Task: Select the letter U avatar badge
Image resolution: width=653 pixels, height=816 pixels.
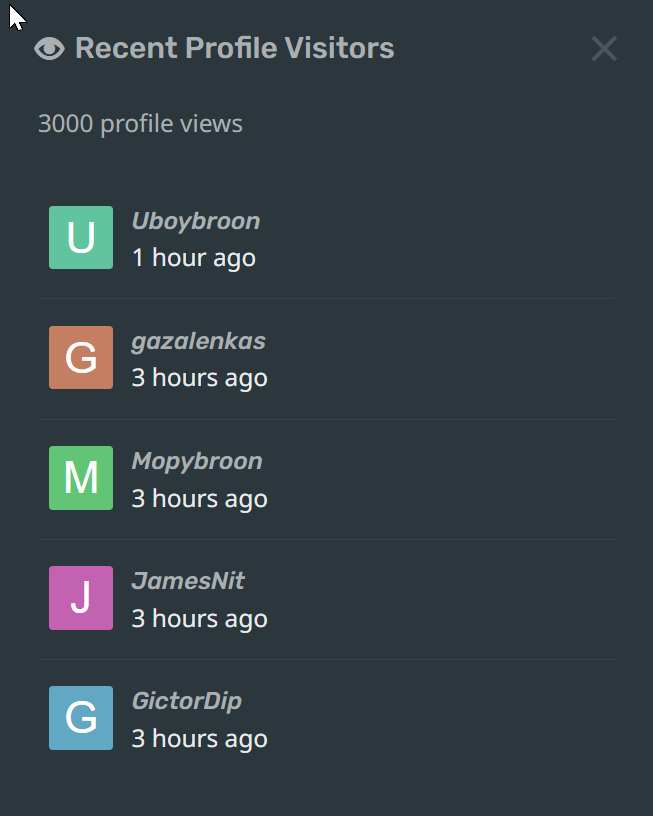Action: coord(81,237)
